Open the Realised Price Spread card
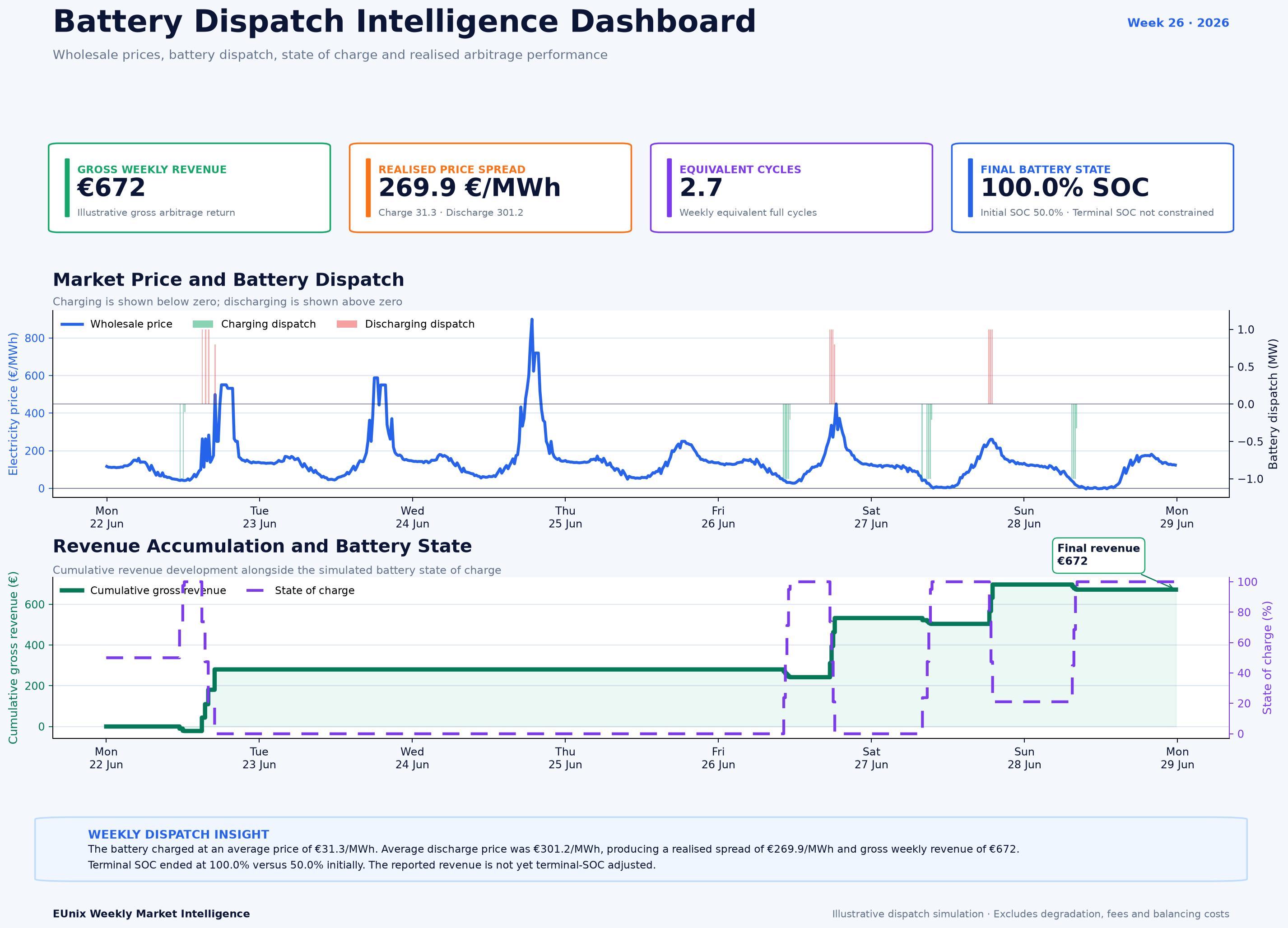1288x928 pixels. click(x=491, y=188)
